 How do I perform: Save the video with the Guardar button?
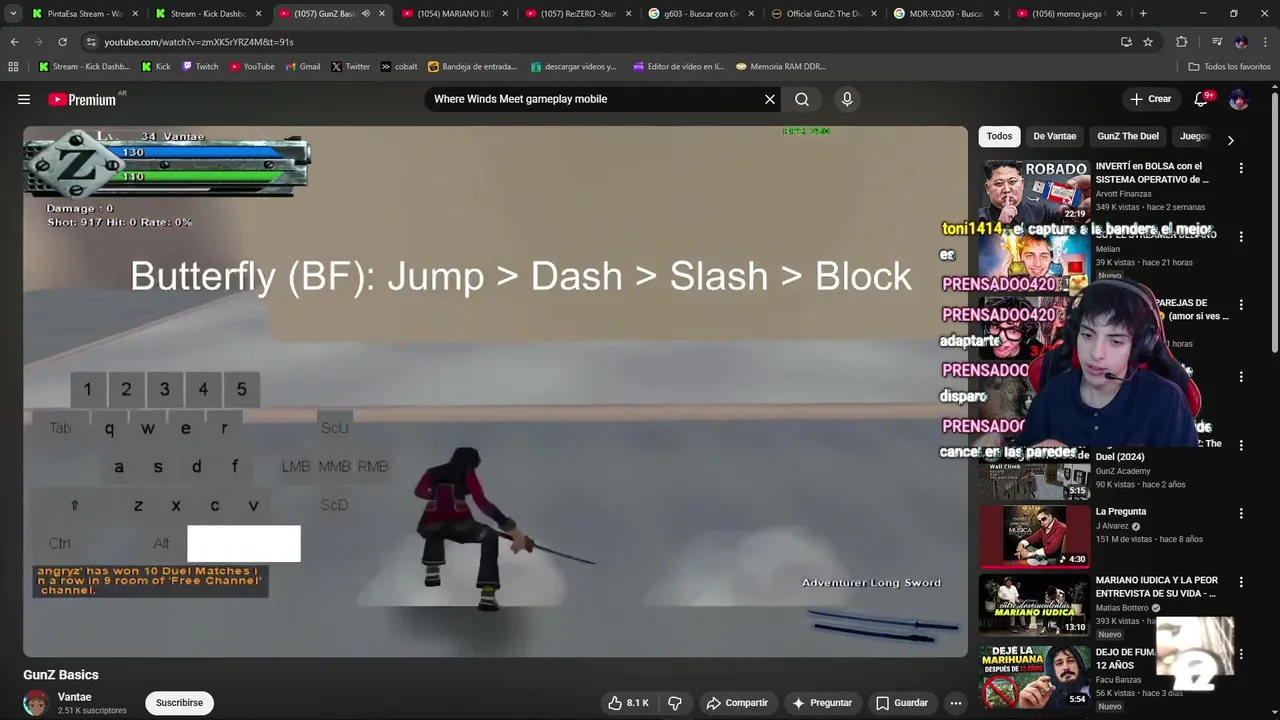point(902,703)
